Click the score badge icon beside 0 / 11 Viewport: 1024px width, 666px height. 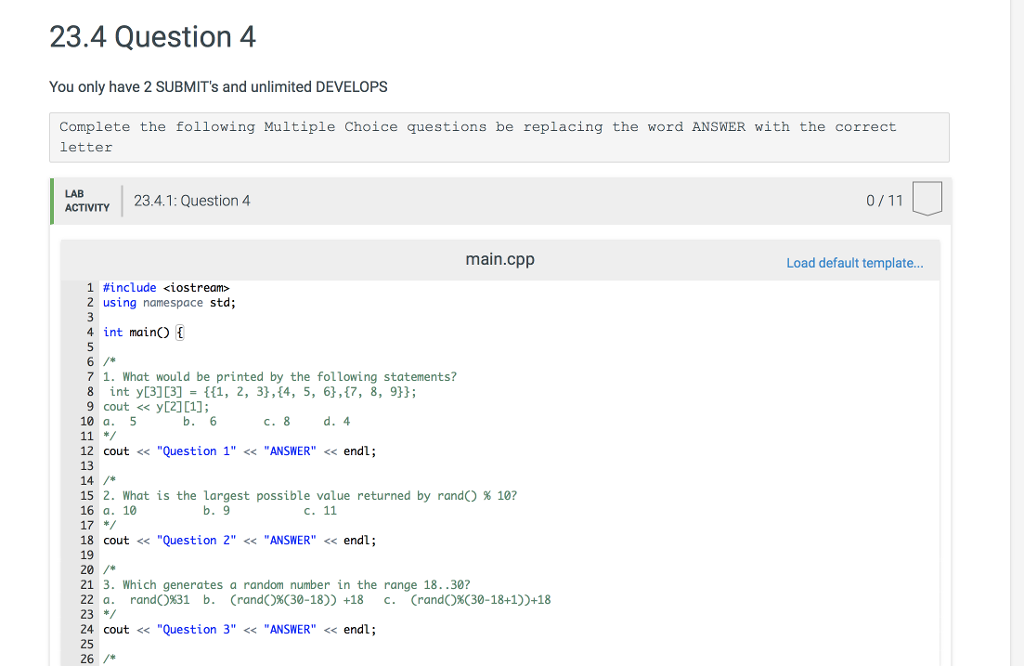pos(927,198)
